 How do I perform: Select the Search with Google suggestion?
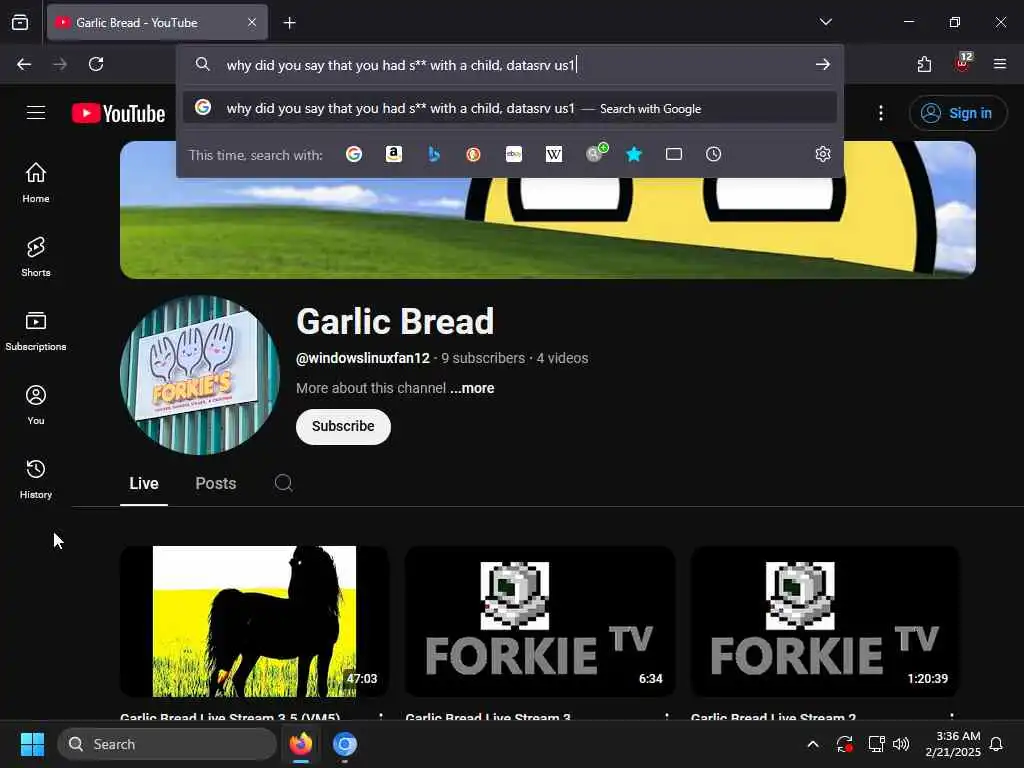tap(509, 108)
